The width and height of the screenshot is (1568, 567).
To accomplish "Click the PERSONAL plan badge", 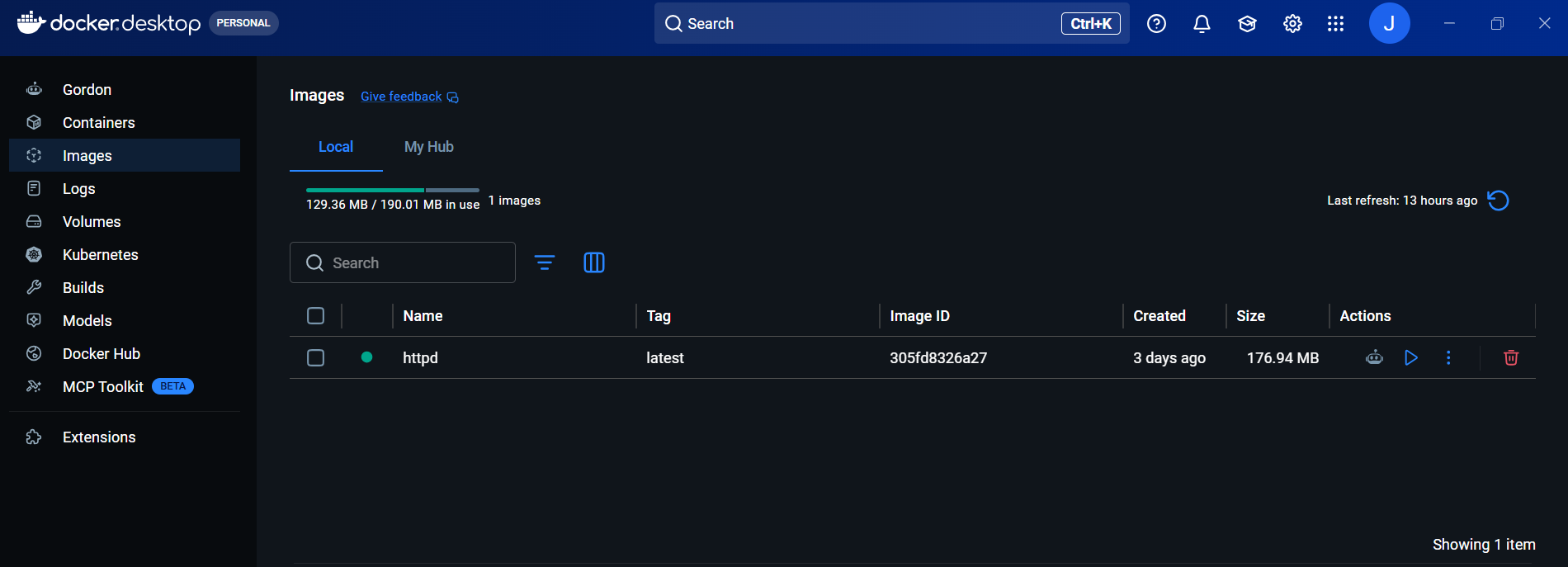I will pos(243,23).
